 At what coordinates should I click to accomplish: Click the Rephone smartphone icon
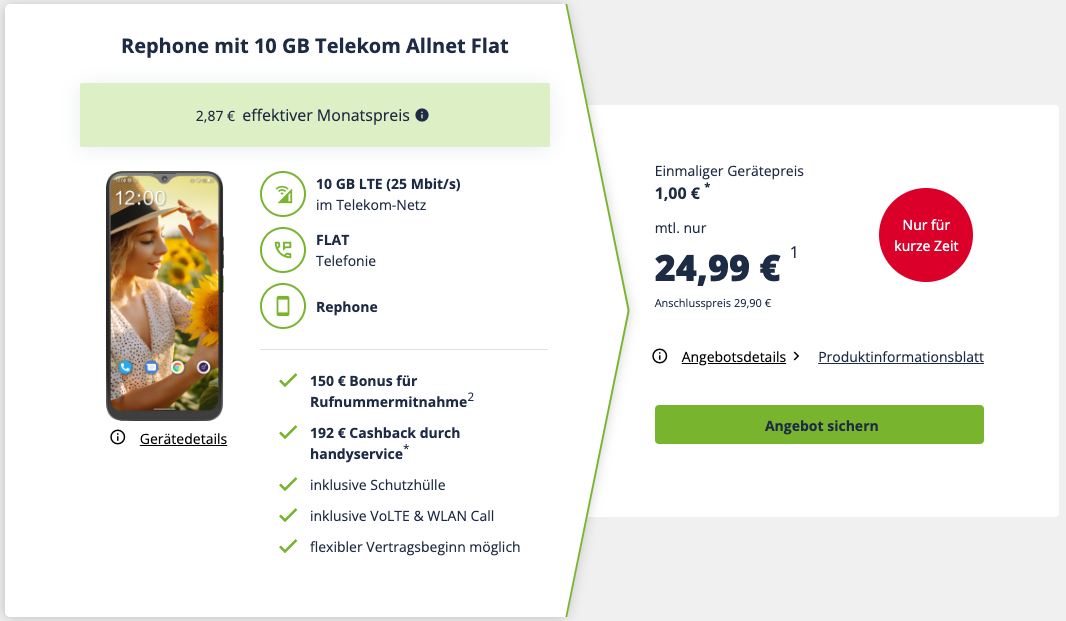(x=283, y=307)
